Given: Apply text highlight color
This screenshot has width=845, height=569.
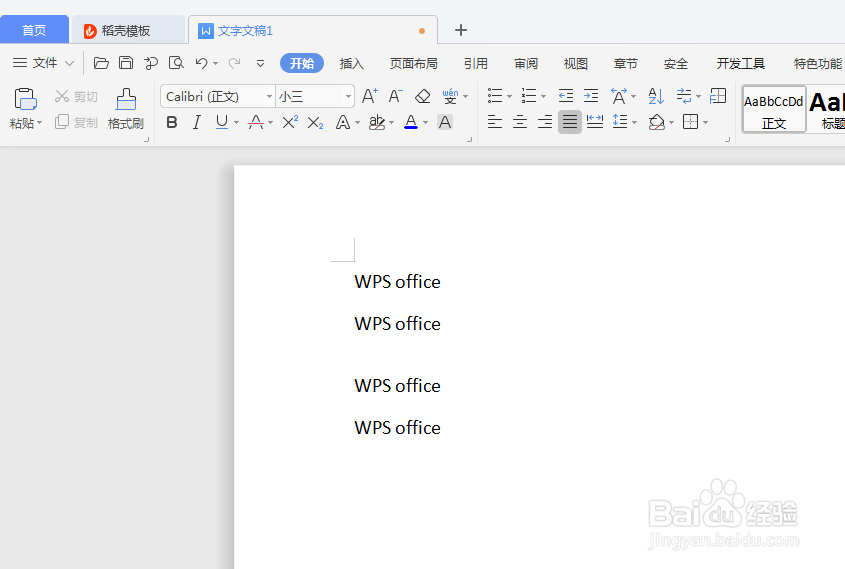Looking at the screenshot, I should (377, 122).
